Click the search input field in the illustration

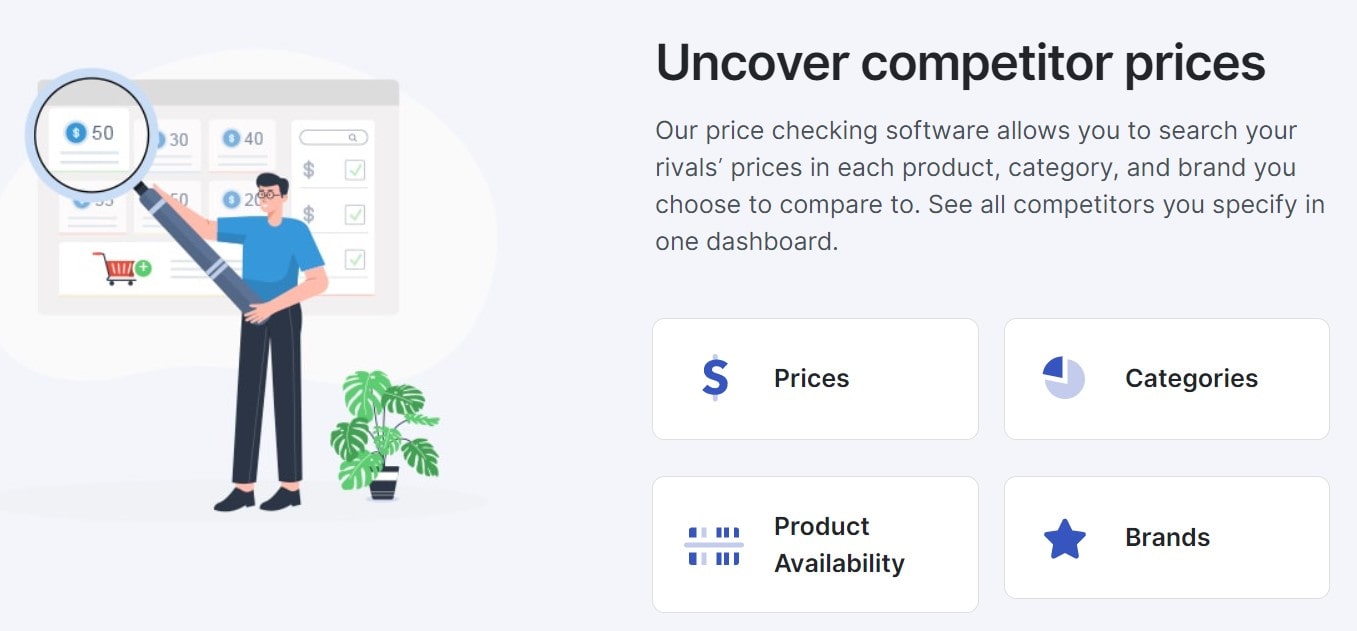pyautogui.click(x=335, y=137)
